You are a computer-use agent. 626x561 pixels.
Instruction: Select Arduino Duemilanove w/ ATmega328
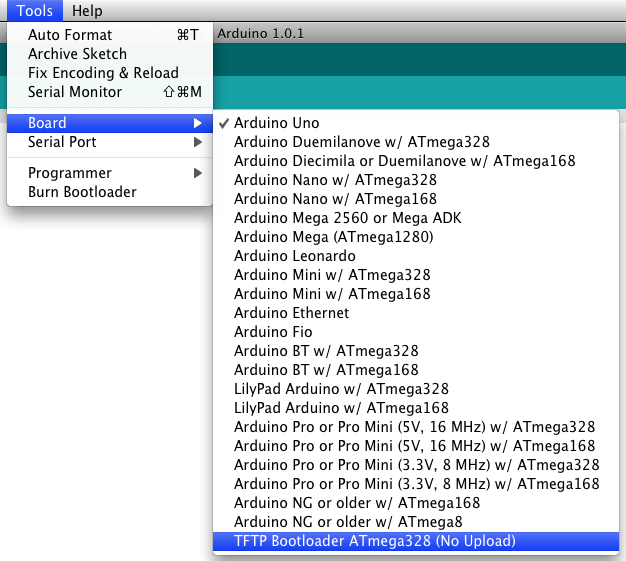(416, 142)
